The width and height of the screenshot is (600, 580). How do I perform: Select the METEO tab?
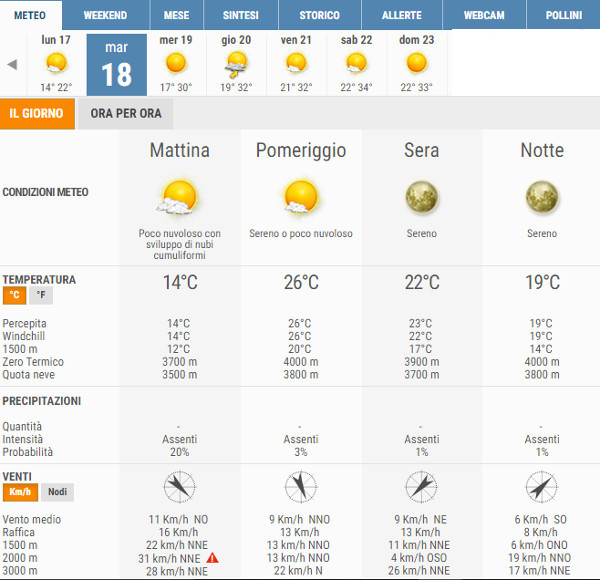click(30, 15)
